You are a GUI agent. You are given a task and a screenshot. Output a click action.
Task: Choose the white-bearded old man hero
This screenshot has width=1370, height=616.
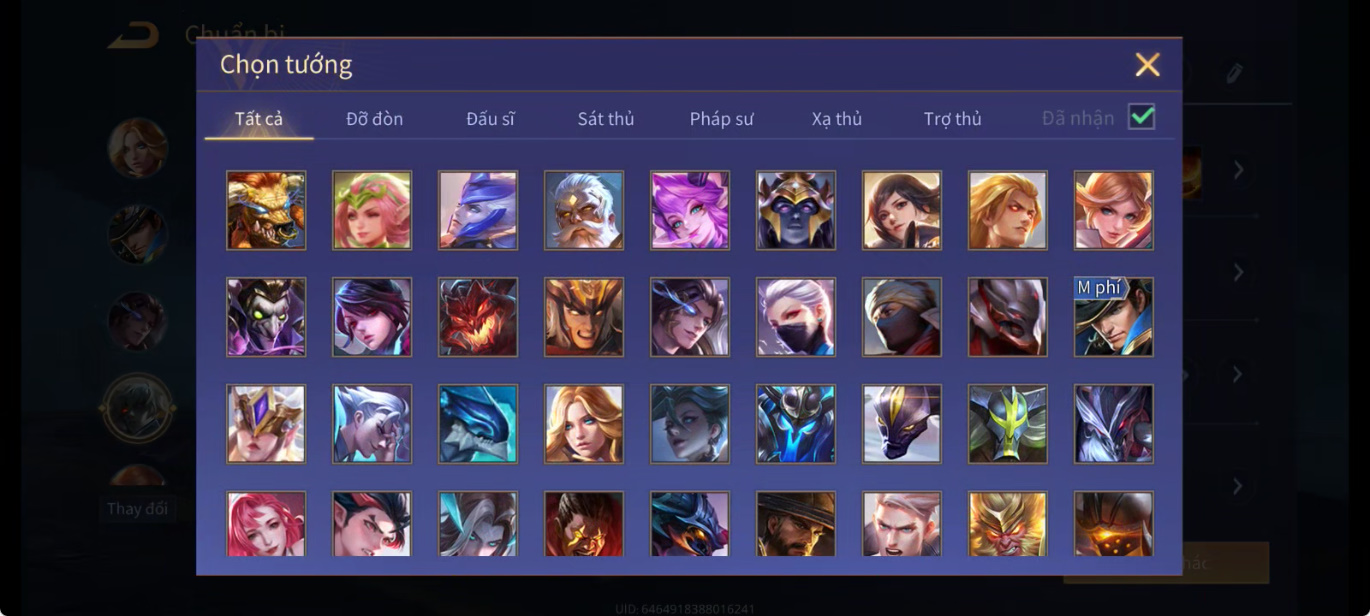point(584,210)
